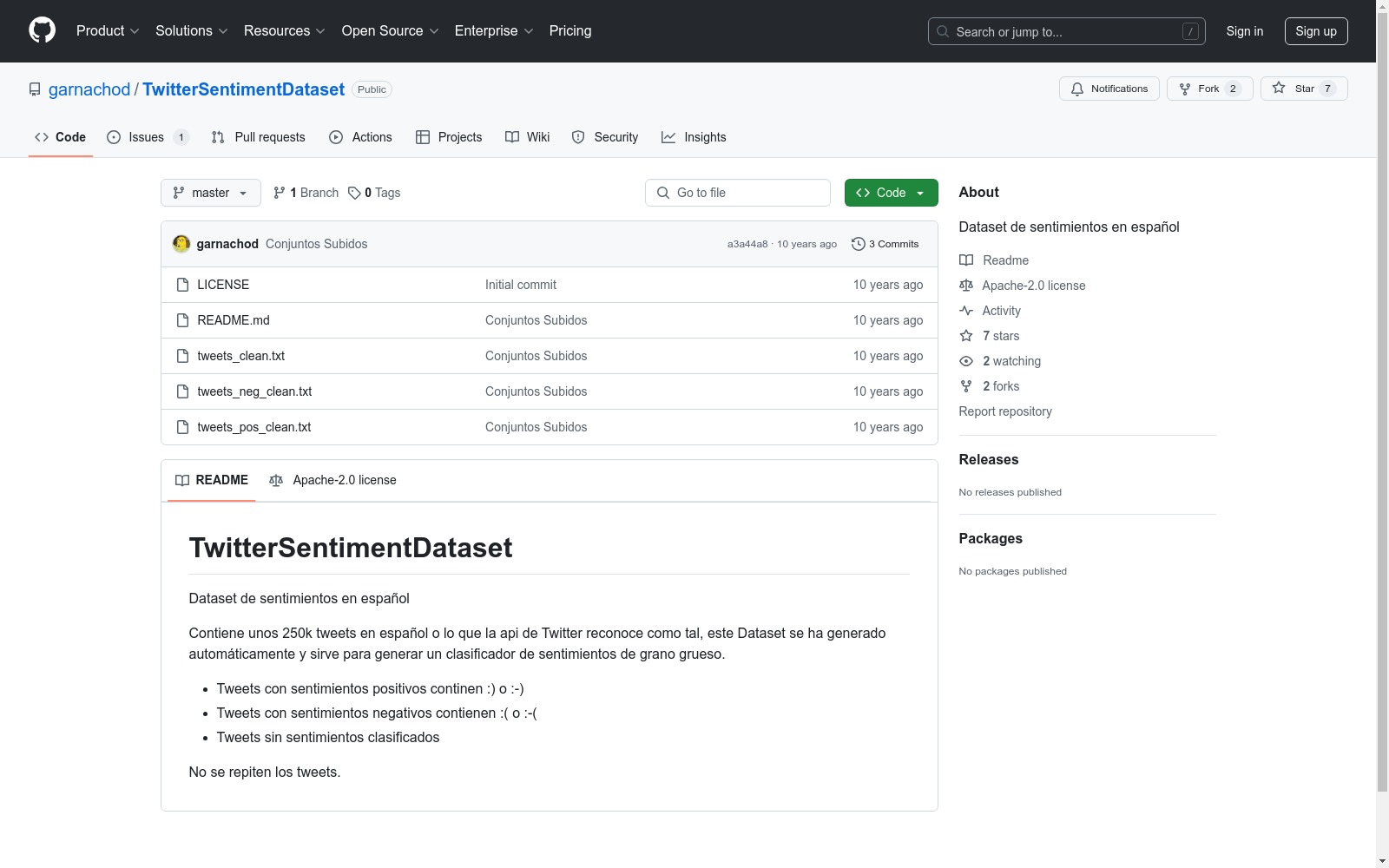Click the file icon next to tweets_pos_clean.txt

182,427
